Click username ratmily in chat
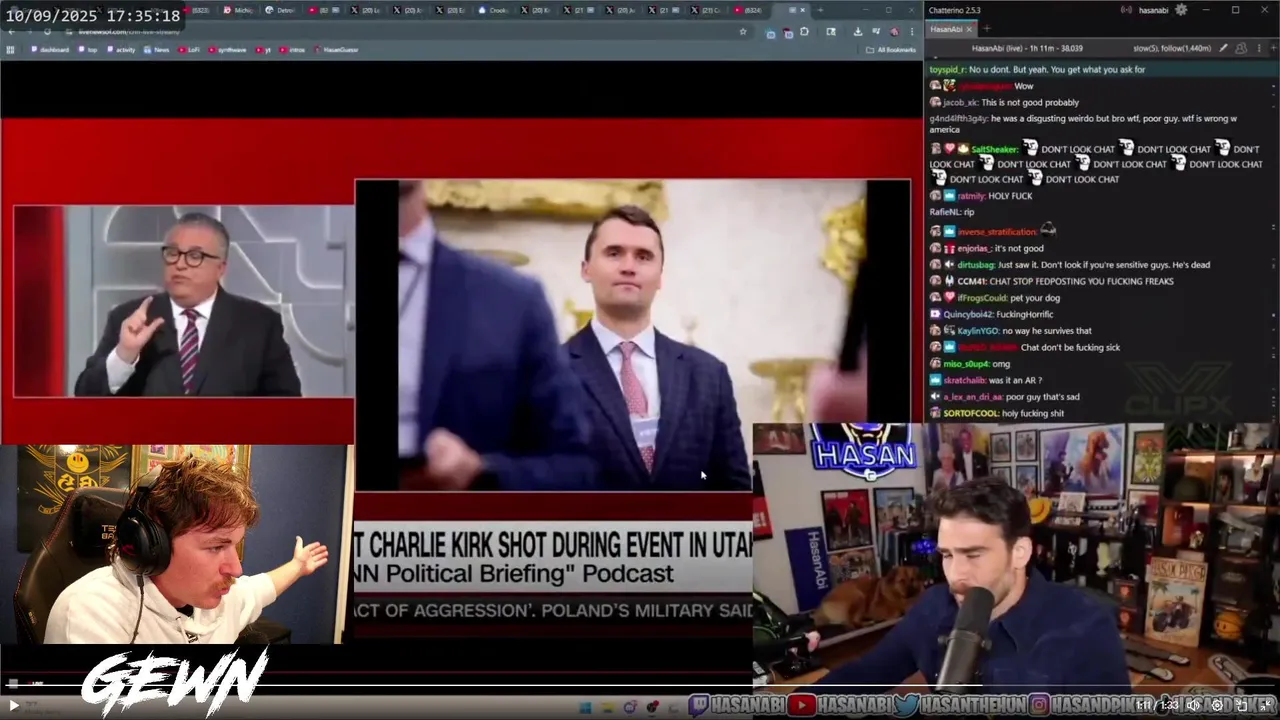1280x720 pixels. pos(970,196)
